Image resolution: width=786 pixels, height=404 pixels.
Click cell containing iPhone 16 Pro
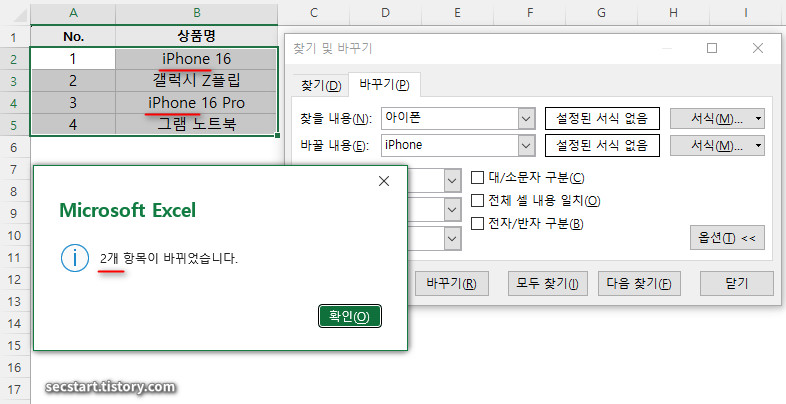point(196,103)
